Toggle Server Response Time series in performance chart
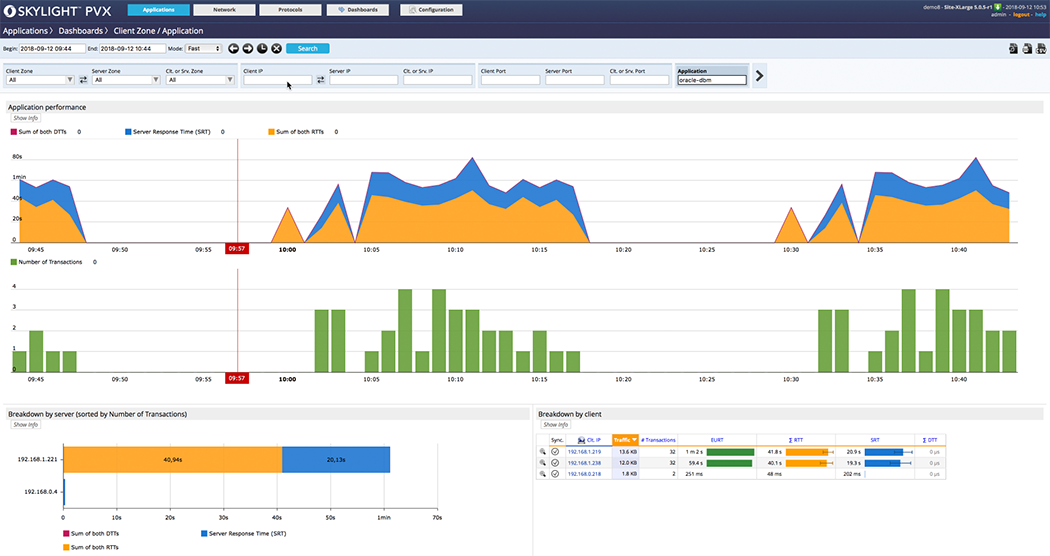Viewport: 1050px width, 556px height. tap(167, 132)
